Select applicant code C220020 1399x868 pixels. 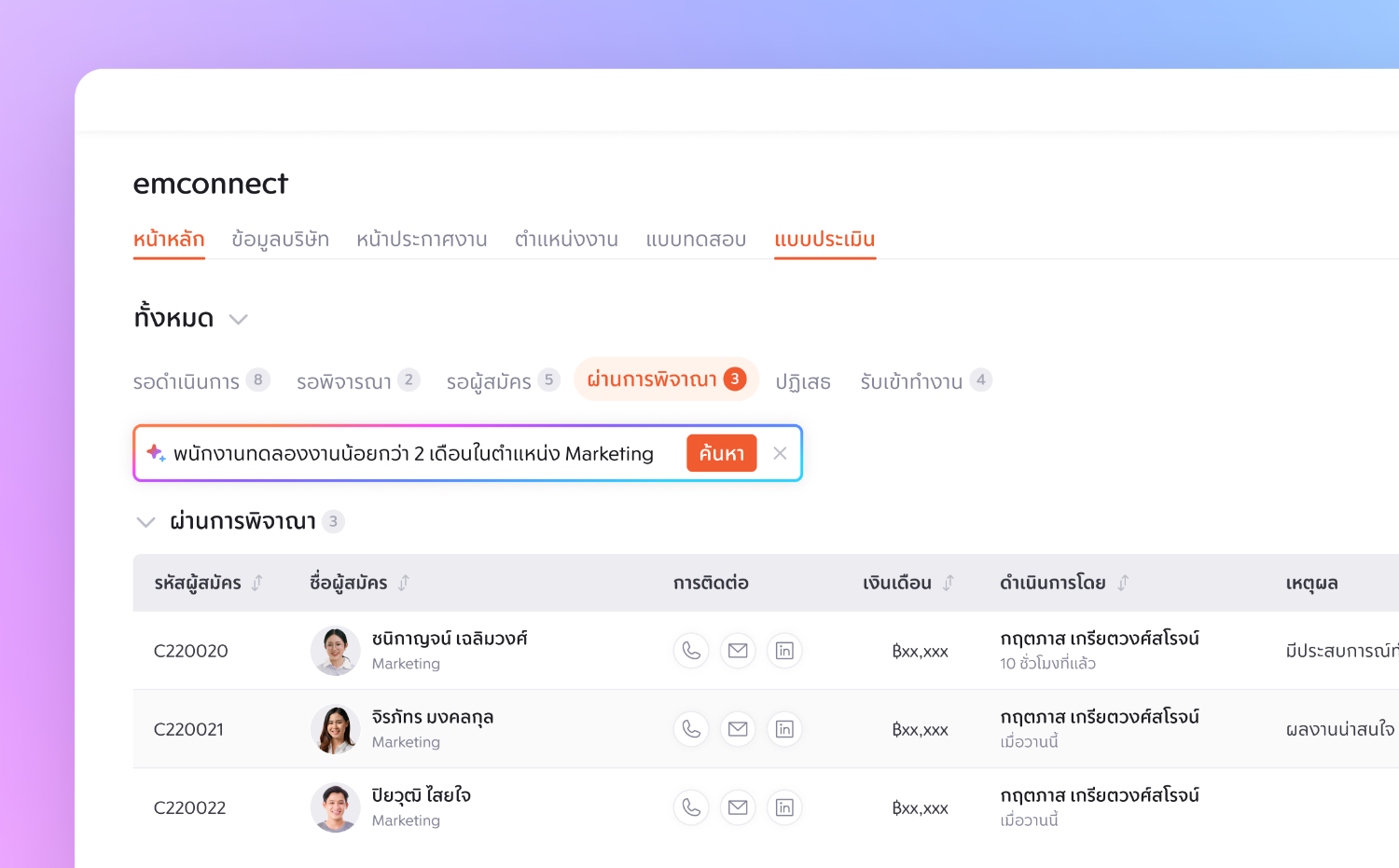tap(191, 651)
